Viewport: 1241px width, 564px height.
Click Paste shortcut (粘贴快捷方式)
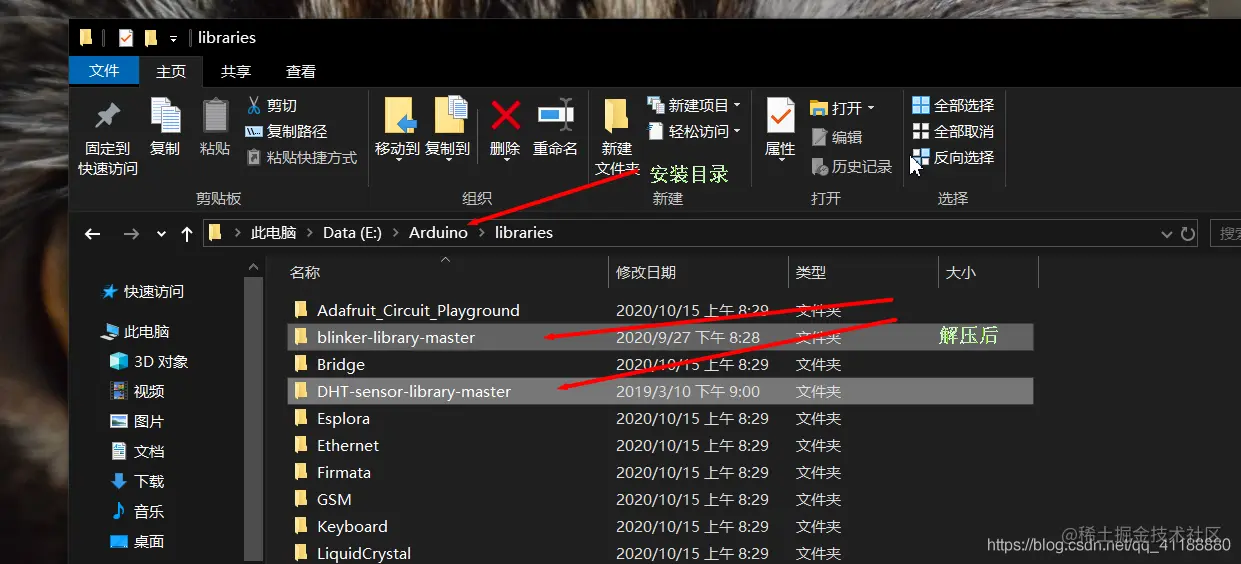301,157
